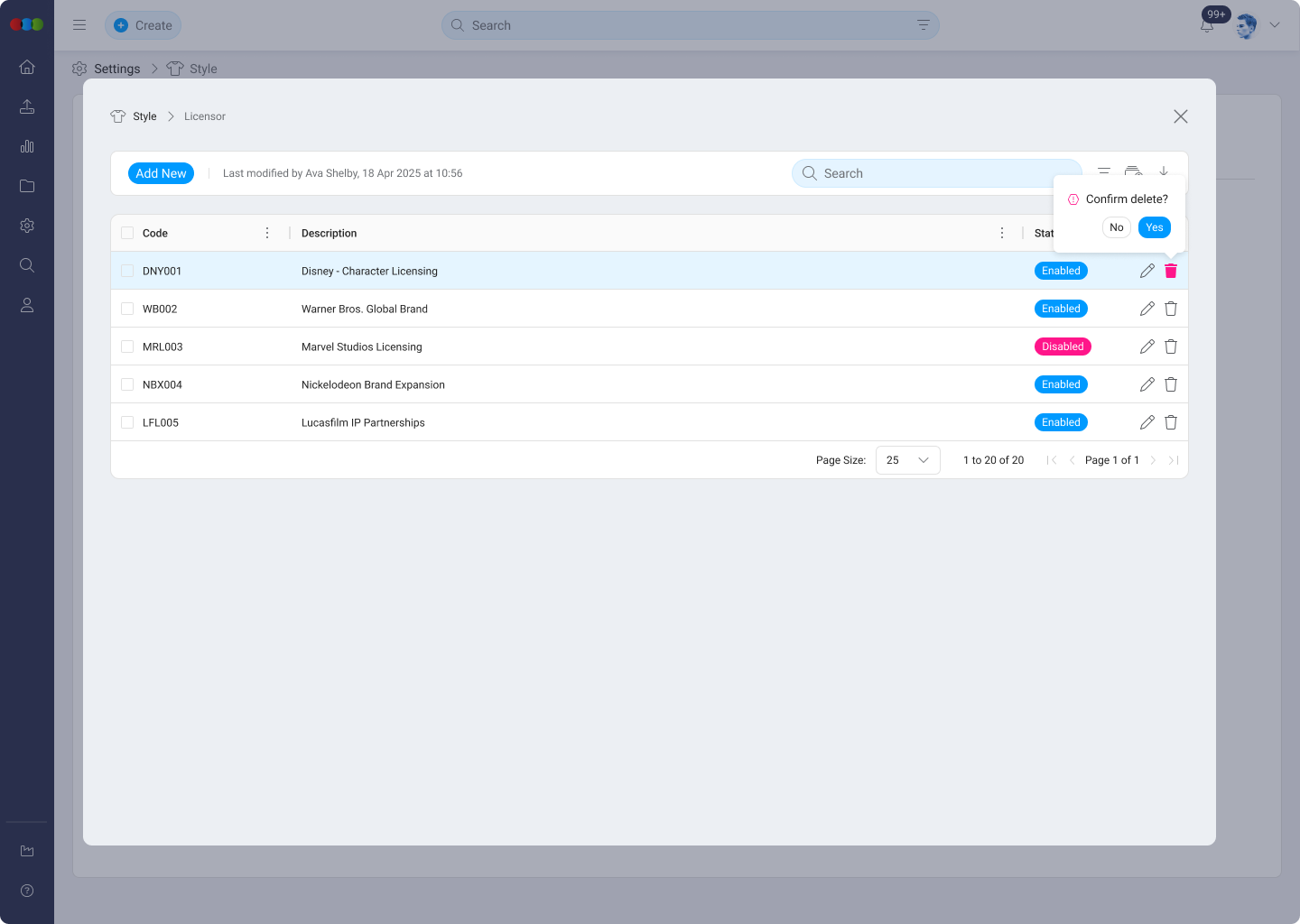Edit the Lucasfilm IP Partnerships row
Viewport: 1300px width, 924px height.
pos(1147,422)
